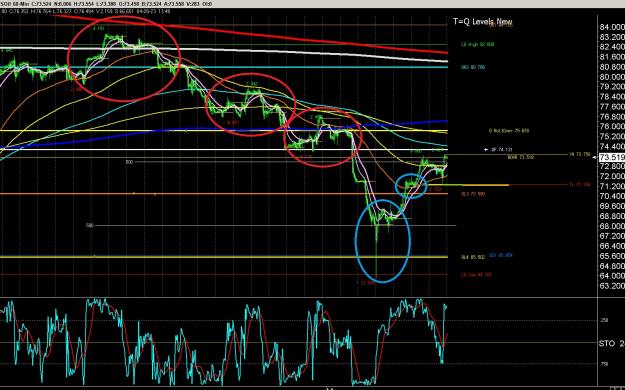
Task: Click the 79.200 price axis label
Action: pyautogui.click(x=612, y=87)
